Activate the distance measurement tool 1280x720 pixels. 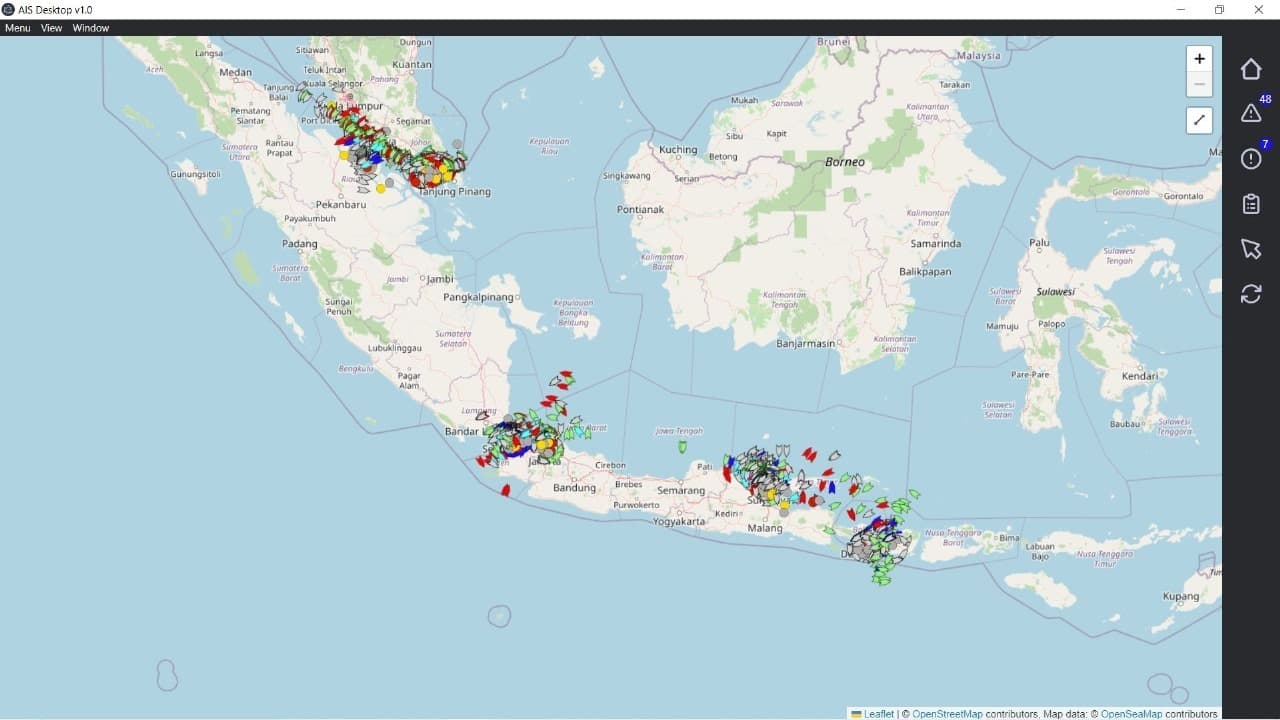click(1199, 120)
